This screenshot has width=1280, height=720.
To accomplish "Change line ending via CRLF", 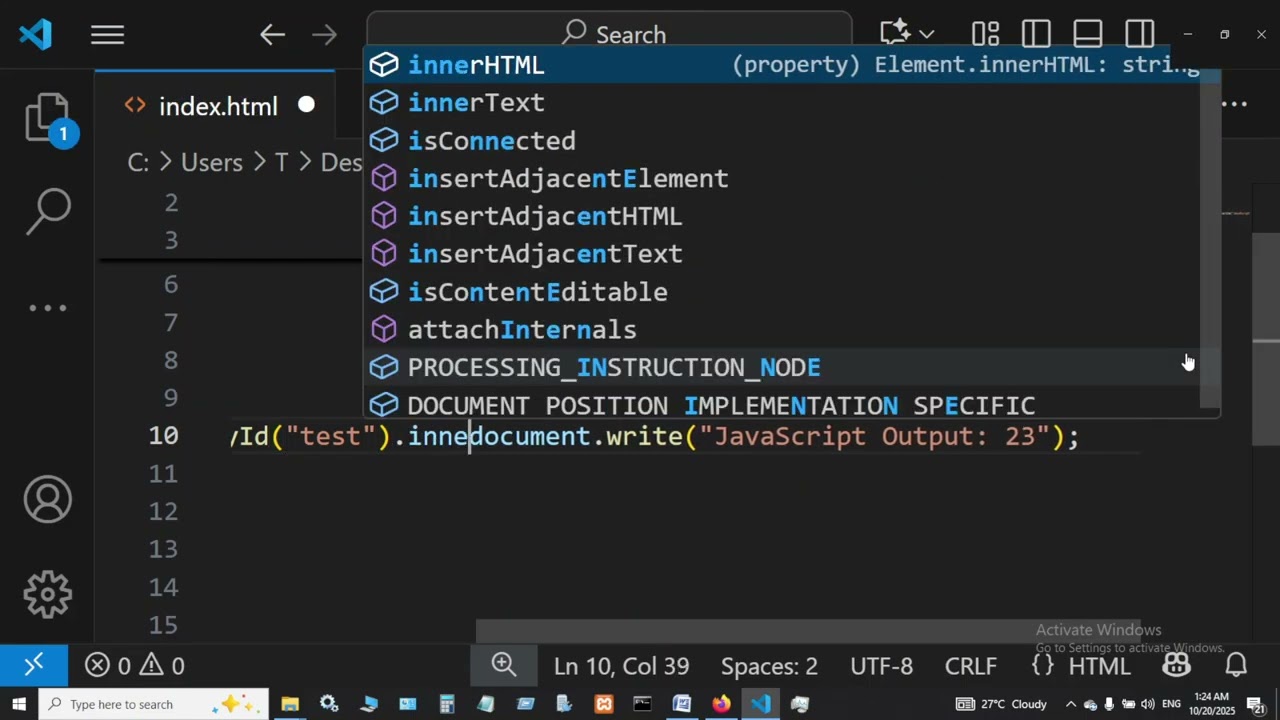I will 971,666.
